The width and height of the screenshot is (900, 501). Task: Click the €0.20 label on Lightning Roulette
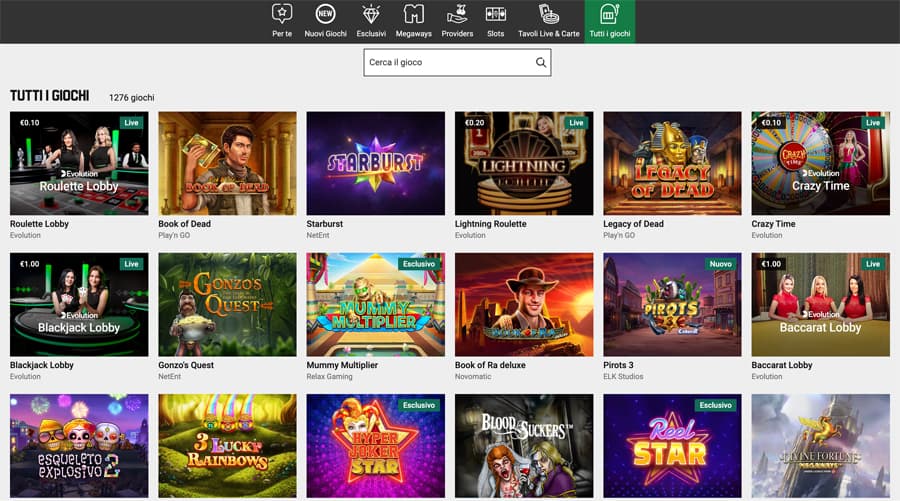[474, 122]
